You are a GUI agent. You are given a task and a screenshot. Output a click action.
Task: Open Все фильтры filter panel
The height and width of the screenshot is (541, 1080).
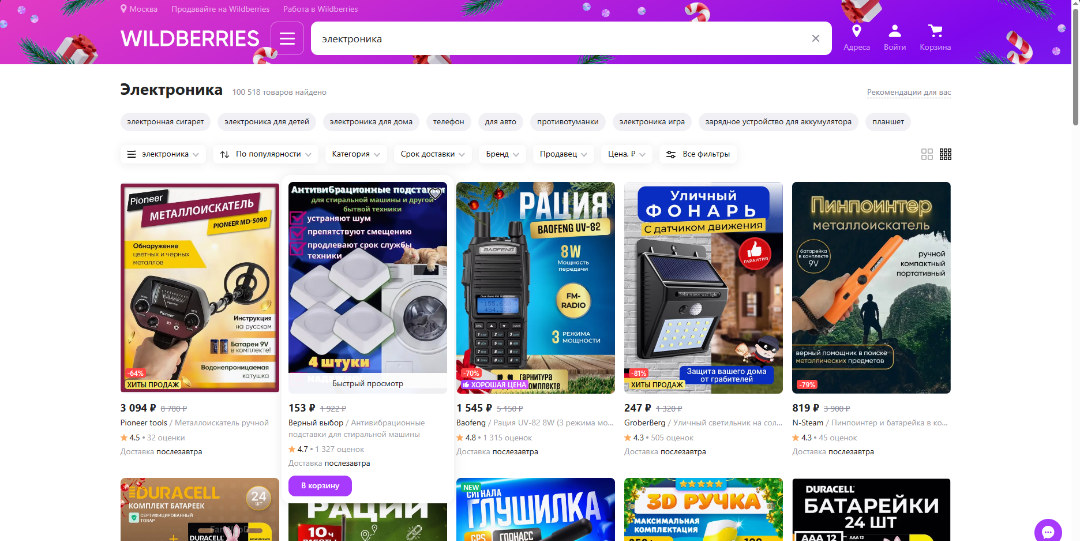pos(700,154)
